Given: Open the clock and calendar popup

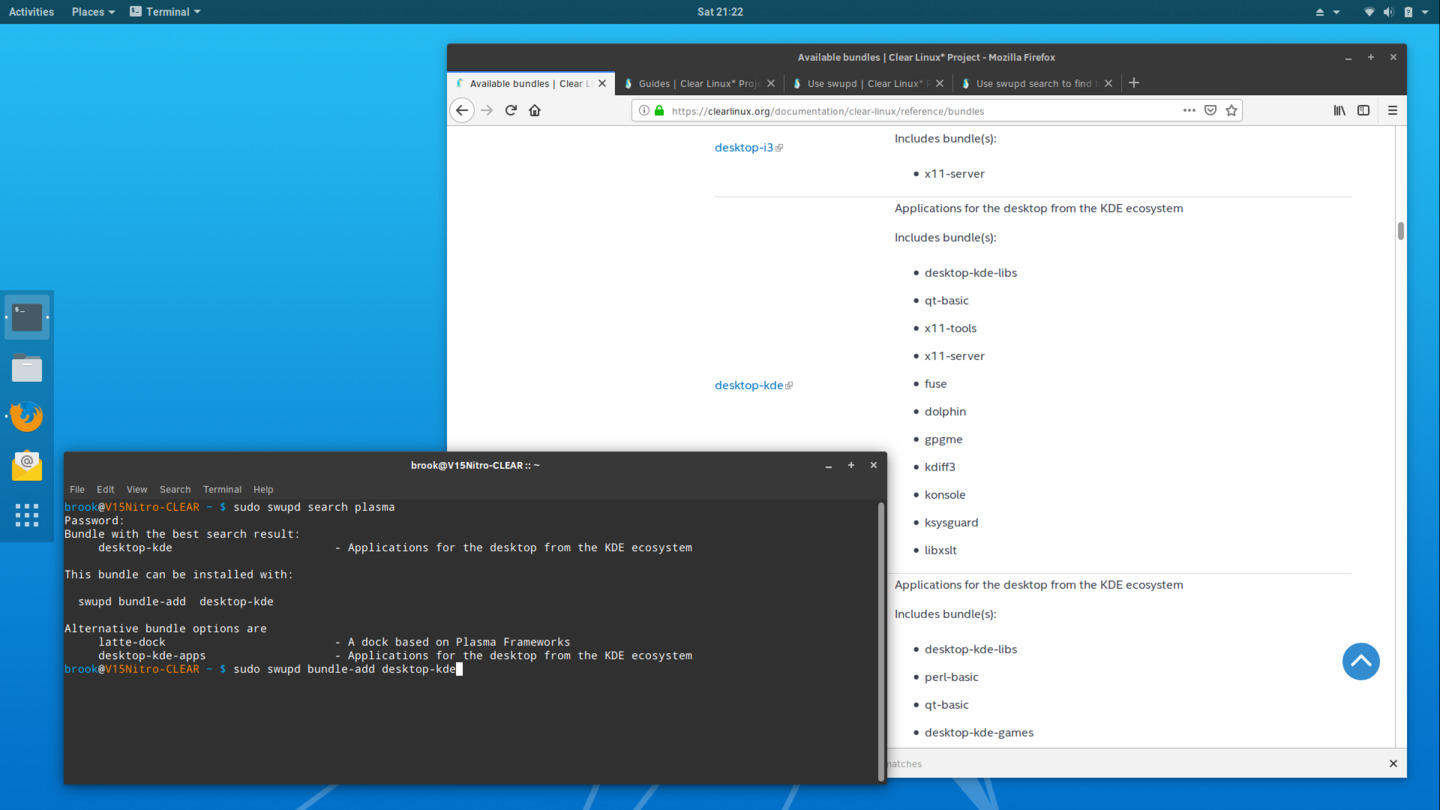Looking at the screenshot, I should [720, 12].
